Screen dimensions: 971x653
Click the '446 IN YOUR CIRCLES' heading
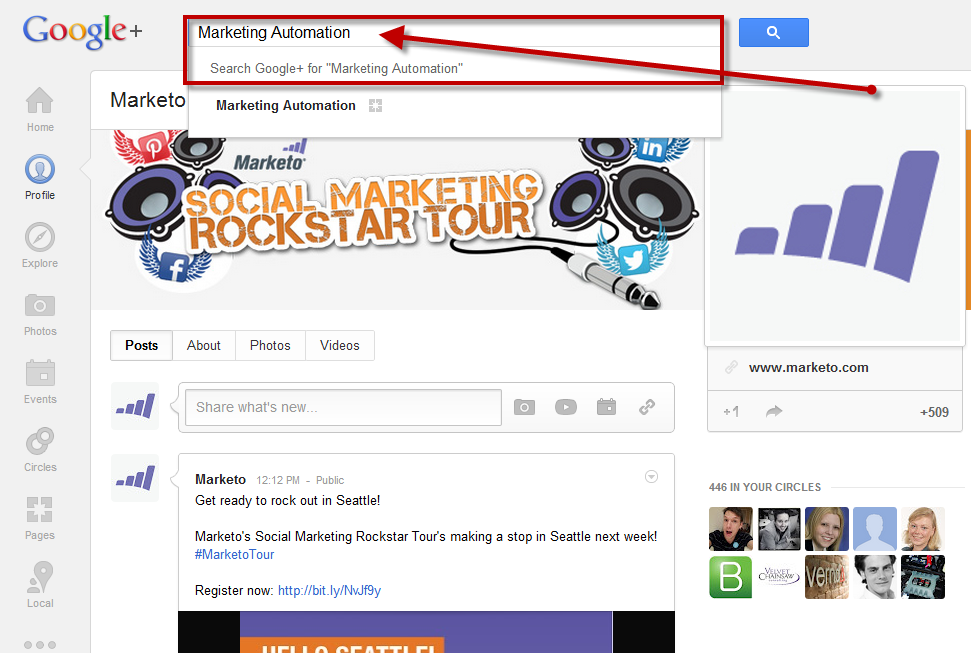tap(765, 487)
